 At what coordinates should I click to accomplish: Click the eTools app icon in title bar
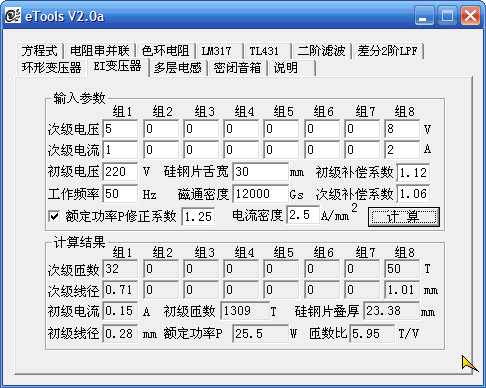[13, 16]
